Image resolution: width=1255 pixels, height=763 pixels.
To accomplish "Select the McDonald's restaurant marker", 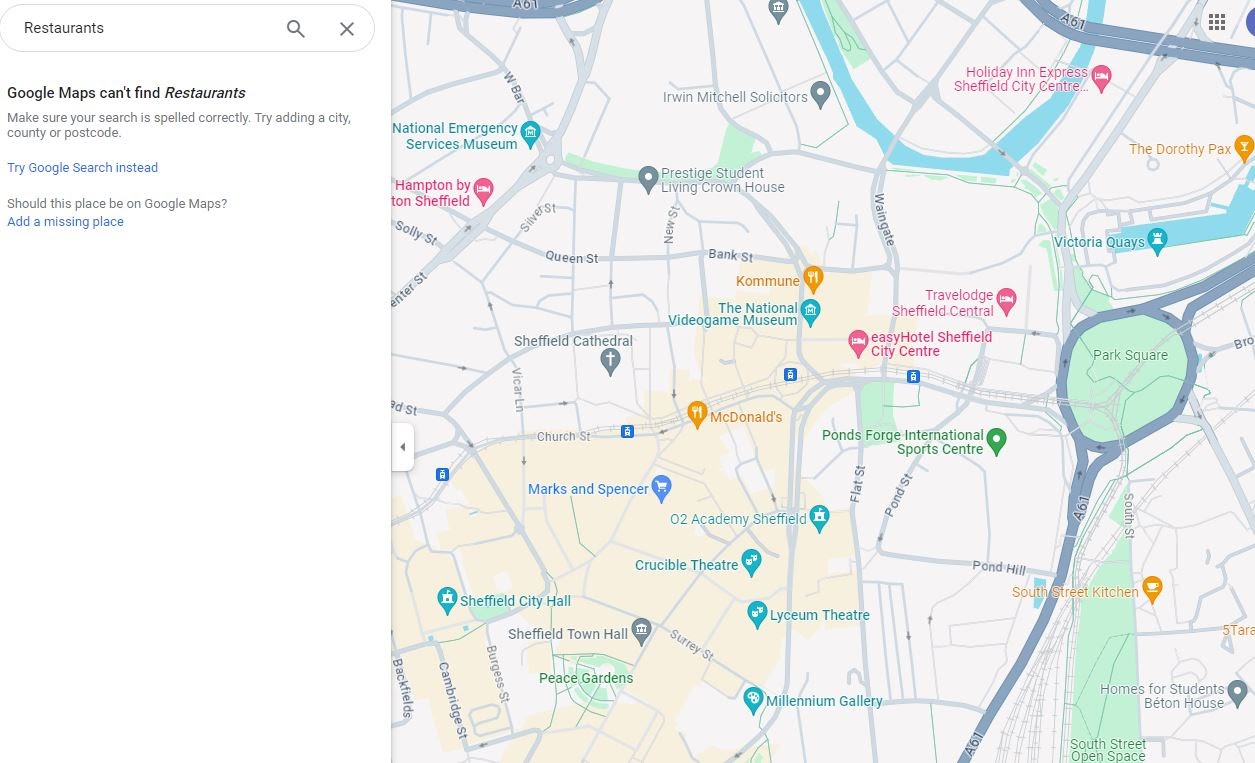I will click(x=697, y=414).
